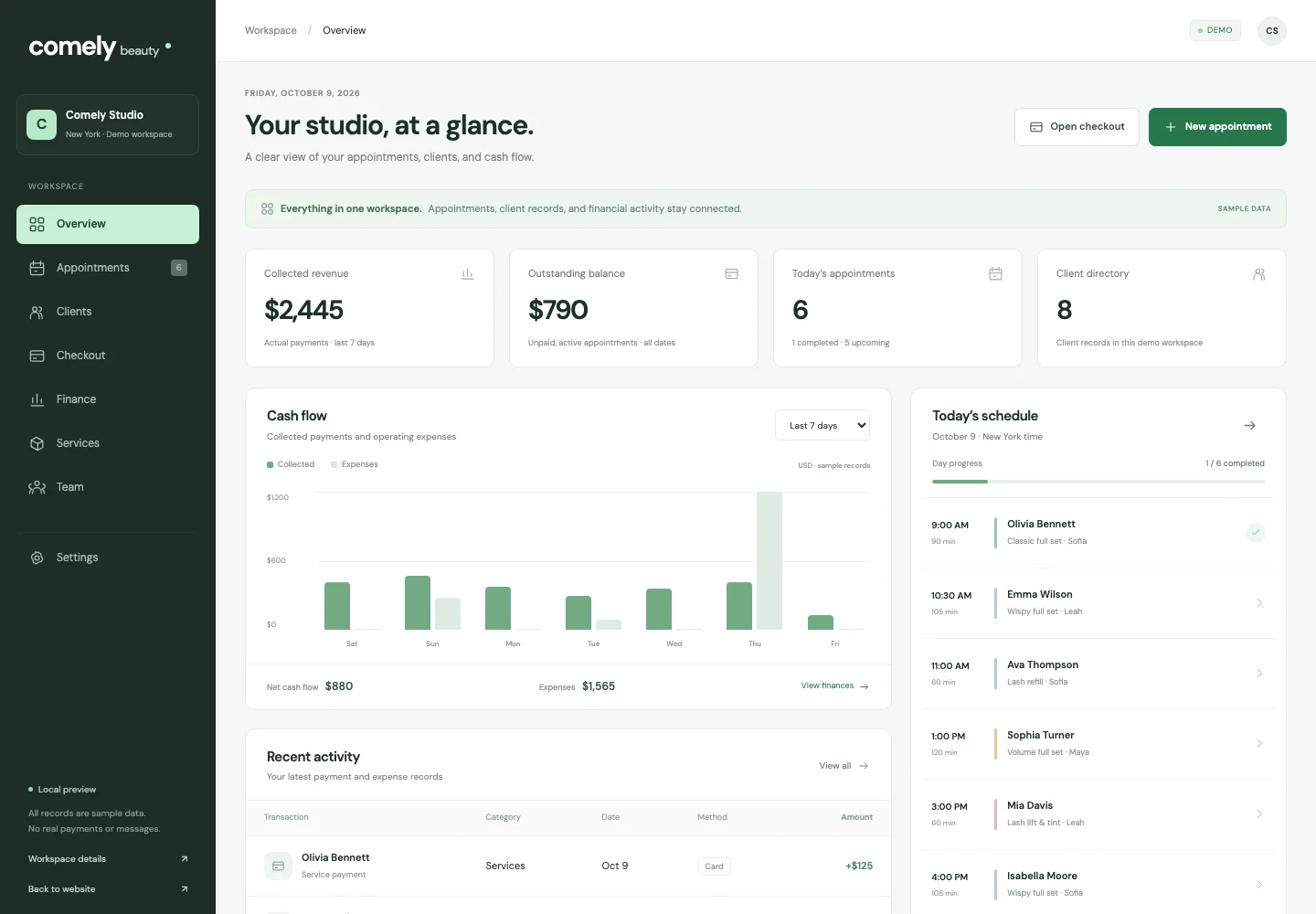1316x914 pixels.
Task: Click the Day progress bar
Action: click(1098, 482)
